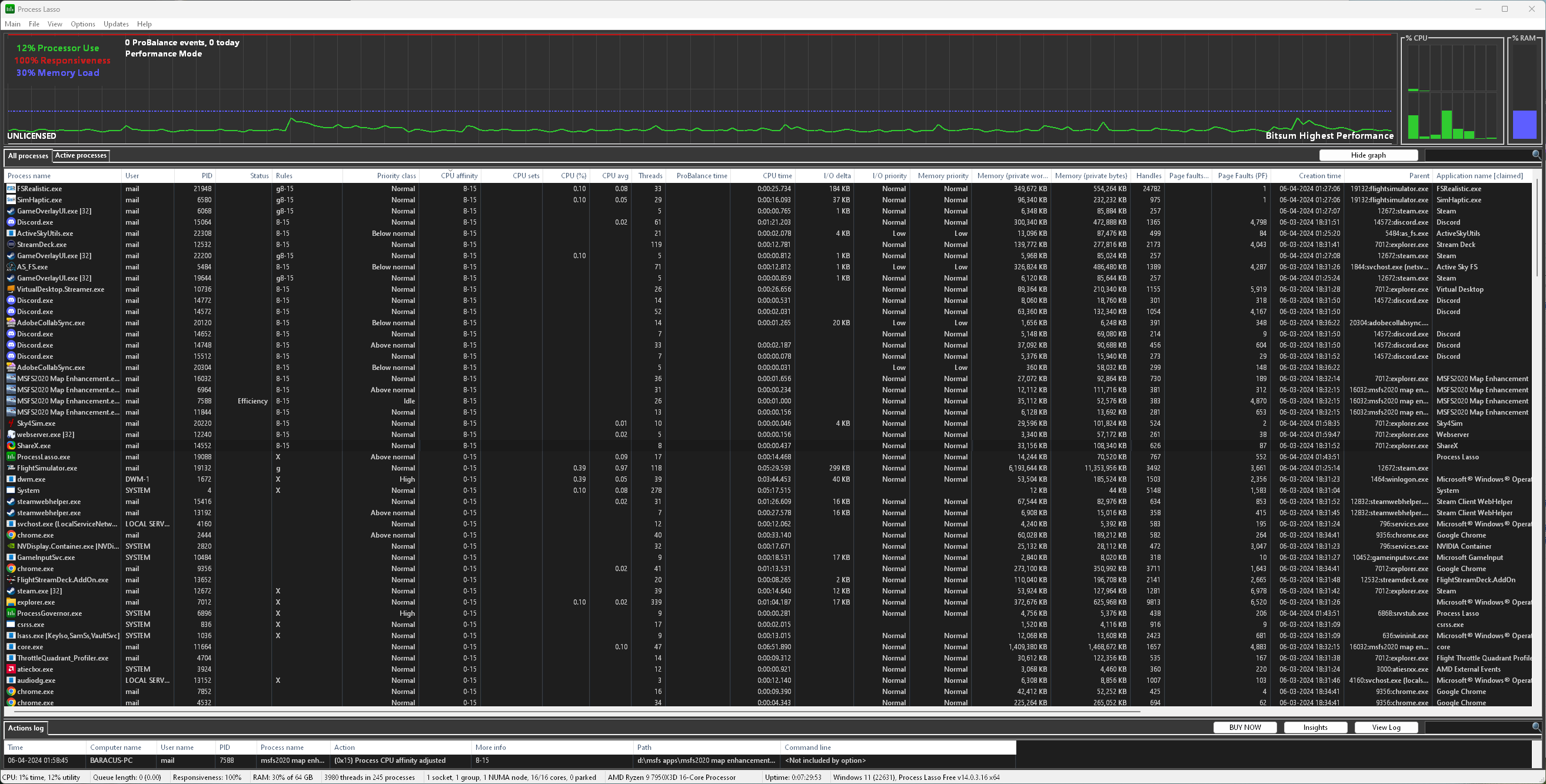Click the process search input field
The image size is (1546, 784).
coord(1477,155)
